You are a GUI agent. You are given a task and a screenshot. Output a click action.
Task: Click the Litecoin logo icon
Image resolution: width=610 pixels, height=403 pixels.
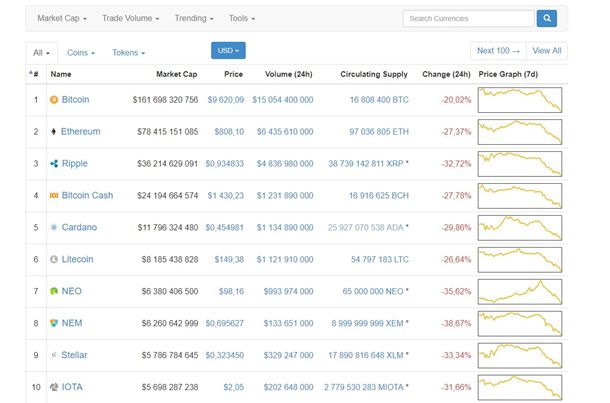point(54,259)
